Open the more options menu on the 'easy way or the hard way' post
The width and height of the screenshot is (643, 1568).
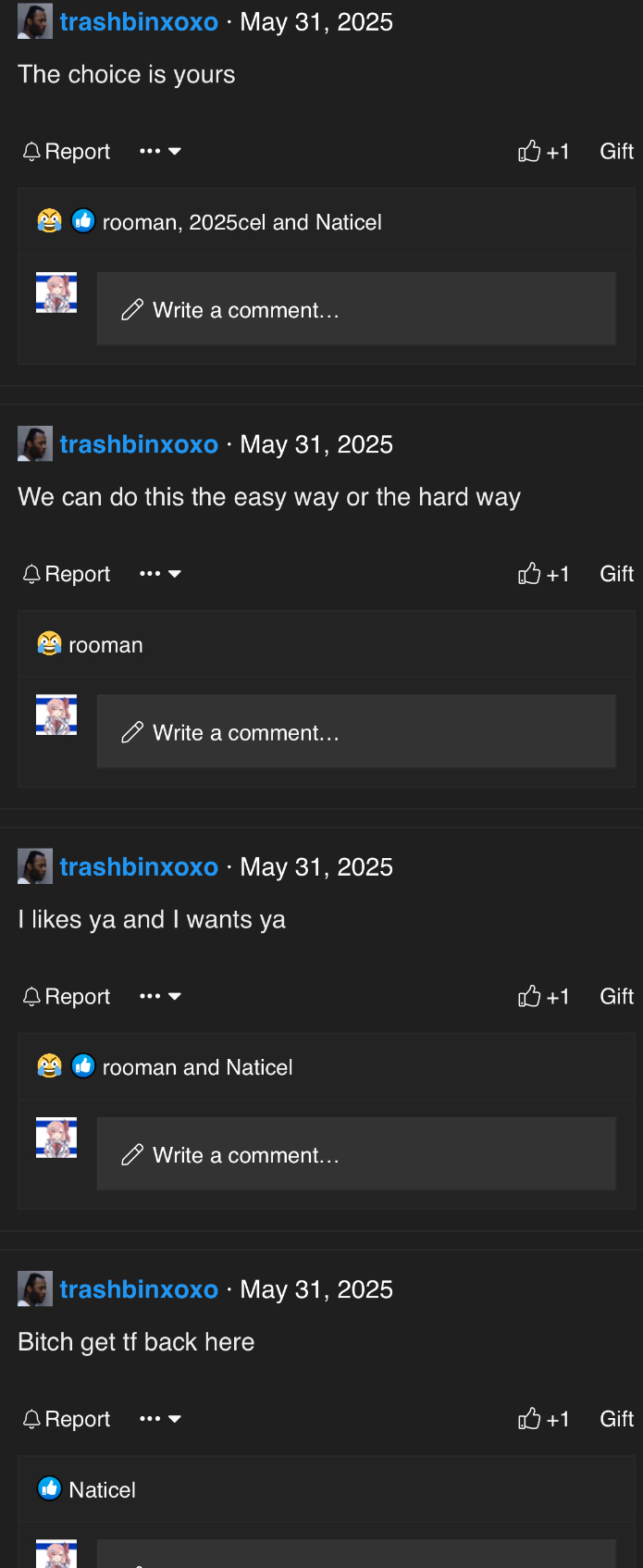(160, 574)
